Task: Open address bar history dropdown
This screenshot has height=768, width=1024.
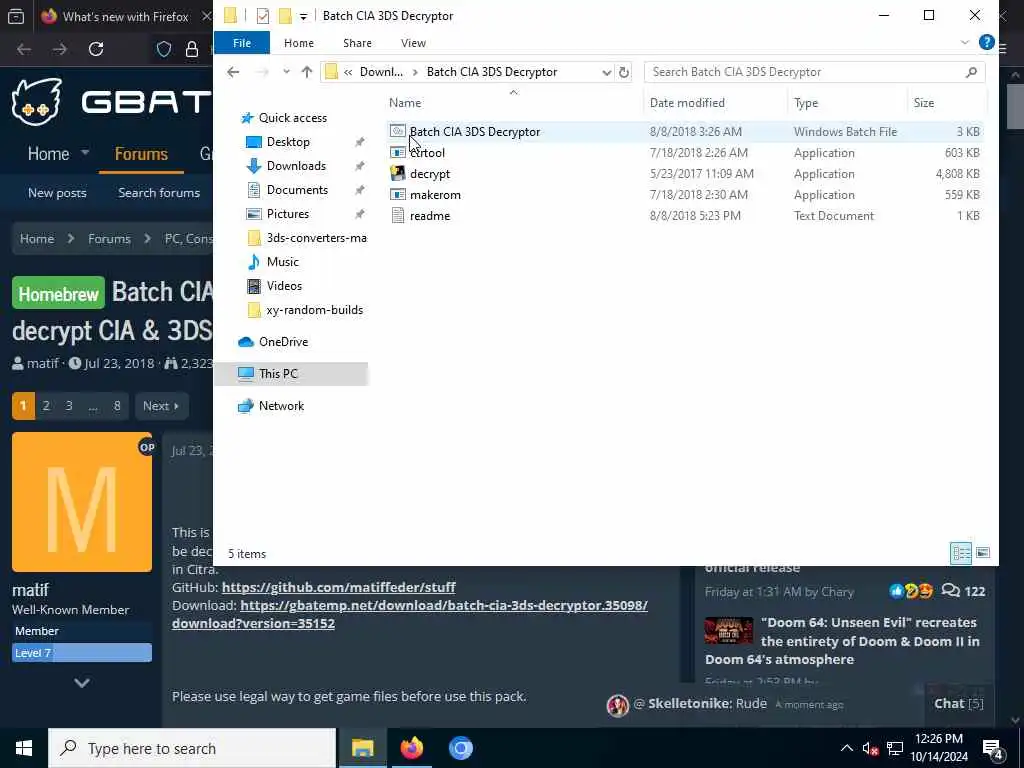Action: 606,72
